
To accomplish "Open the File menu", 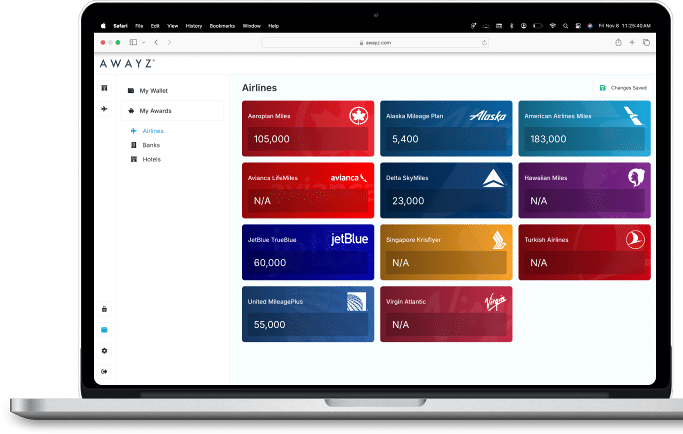I will tap(139, 26).
